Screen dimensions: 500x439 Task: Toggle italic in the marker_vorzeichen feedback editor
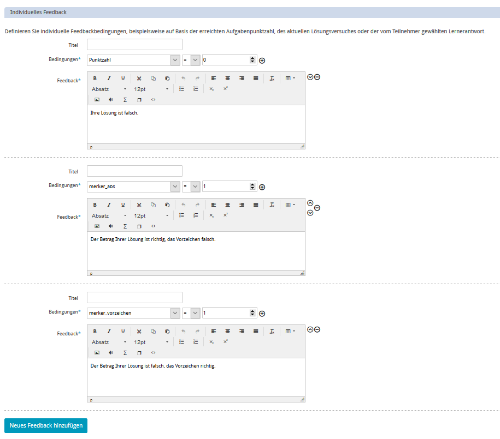point(109,331)
